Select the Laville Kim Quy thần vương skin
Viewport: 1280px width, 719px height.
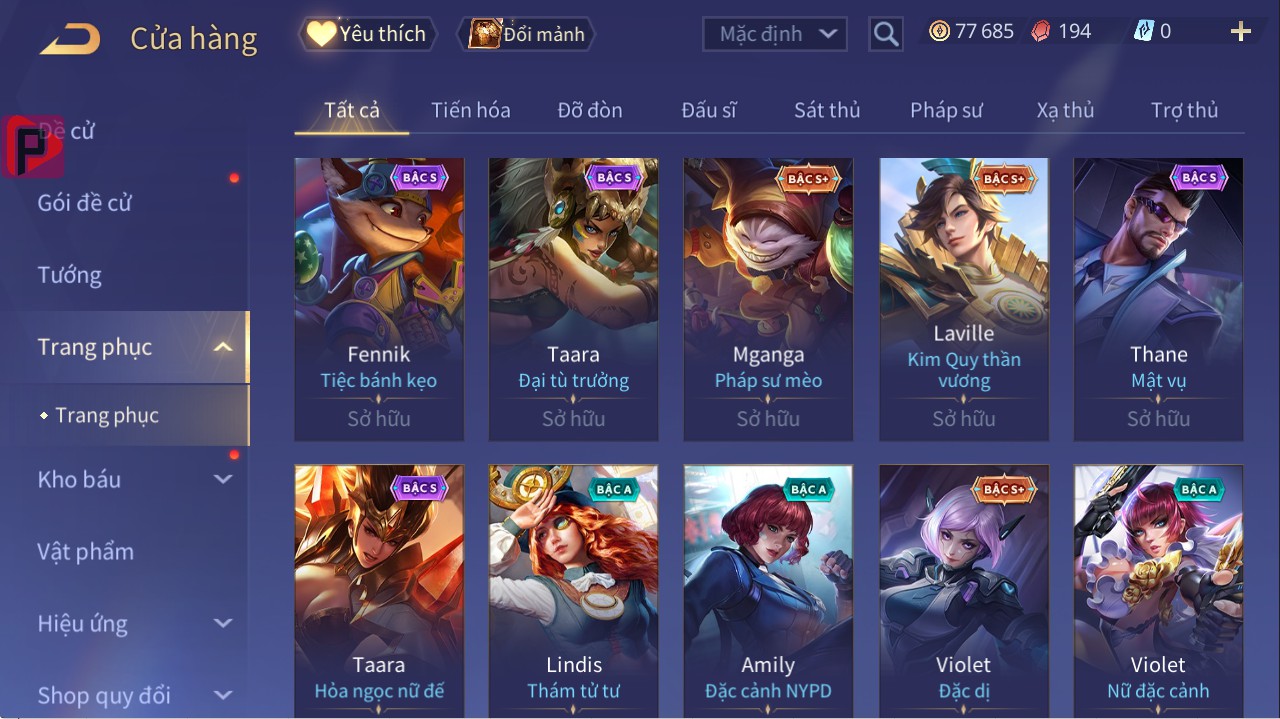964,299
